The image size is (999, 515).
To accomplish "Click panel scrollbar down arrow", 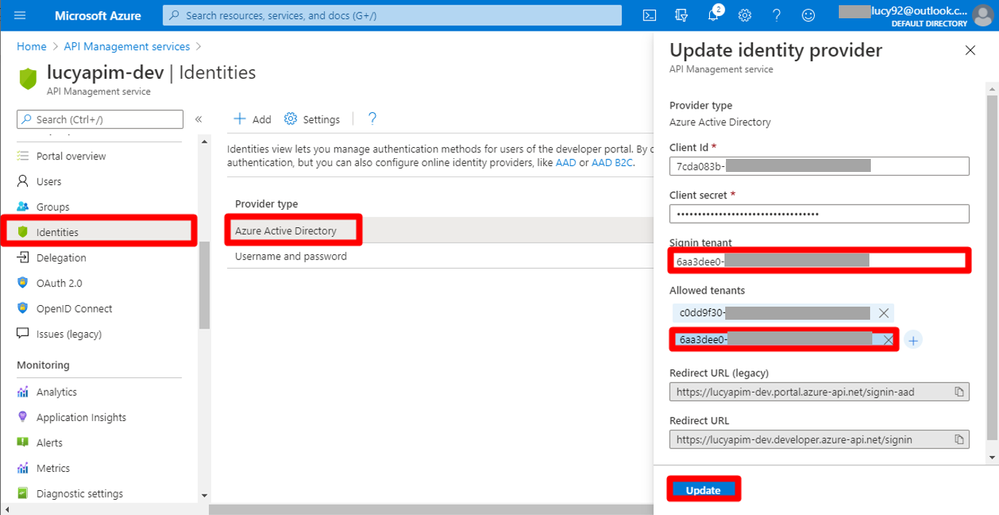I will 991,458.
